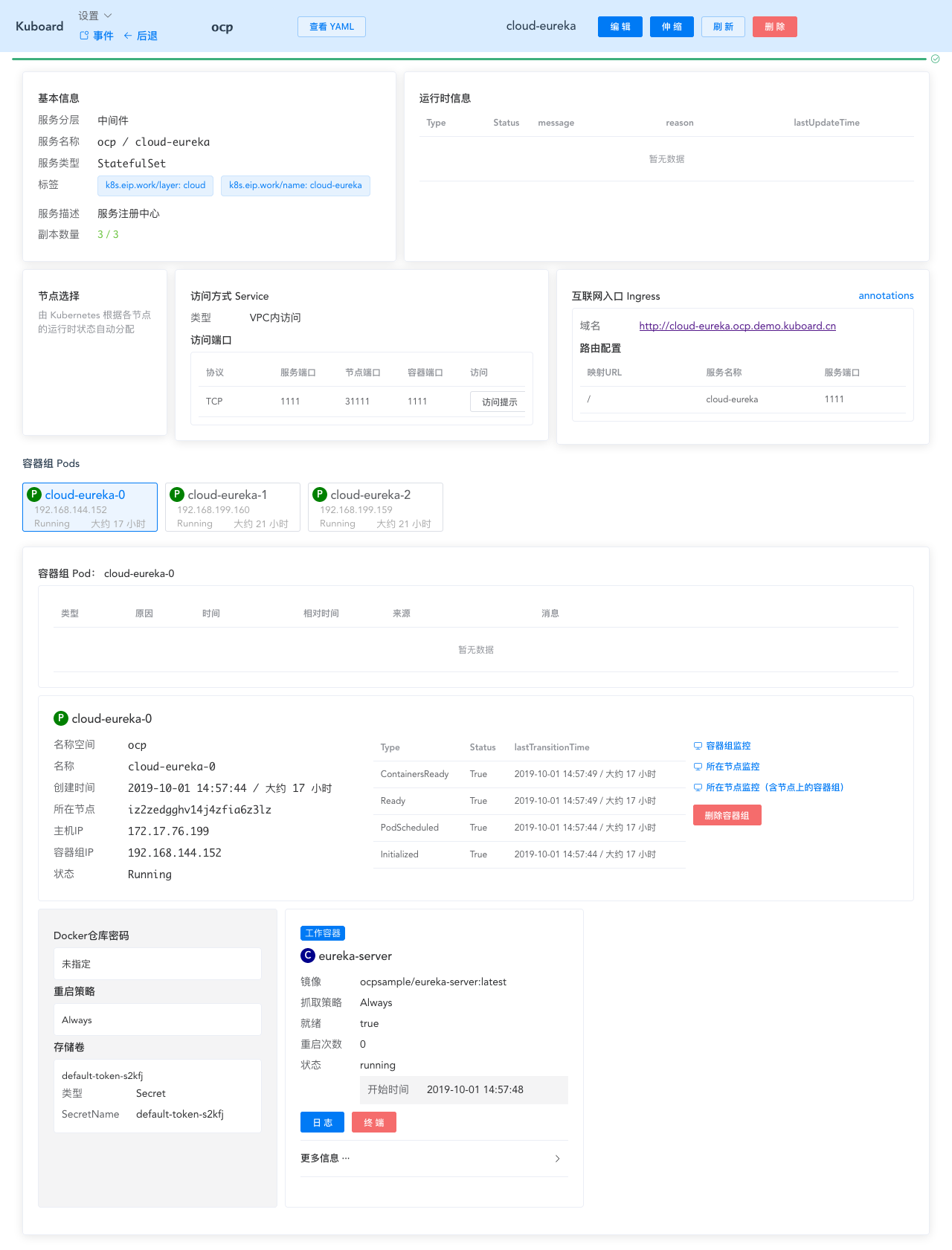Open the 日志 logs for eureka-server
The width and height of the screenshot is (952, 1250).
pyautogui.click(x=322, y=1122)
